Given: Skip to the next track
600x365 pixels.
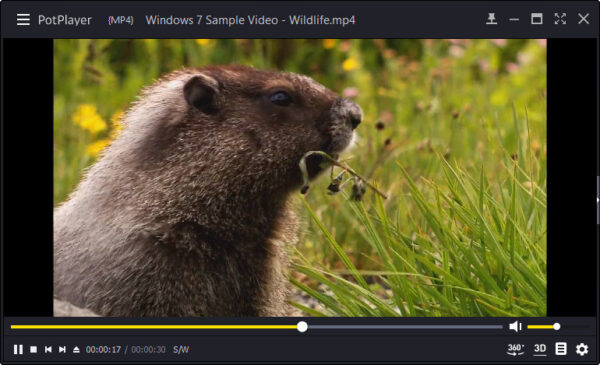Looking at the screenshot, I should pos(62,349).
